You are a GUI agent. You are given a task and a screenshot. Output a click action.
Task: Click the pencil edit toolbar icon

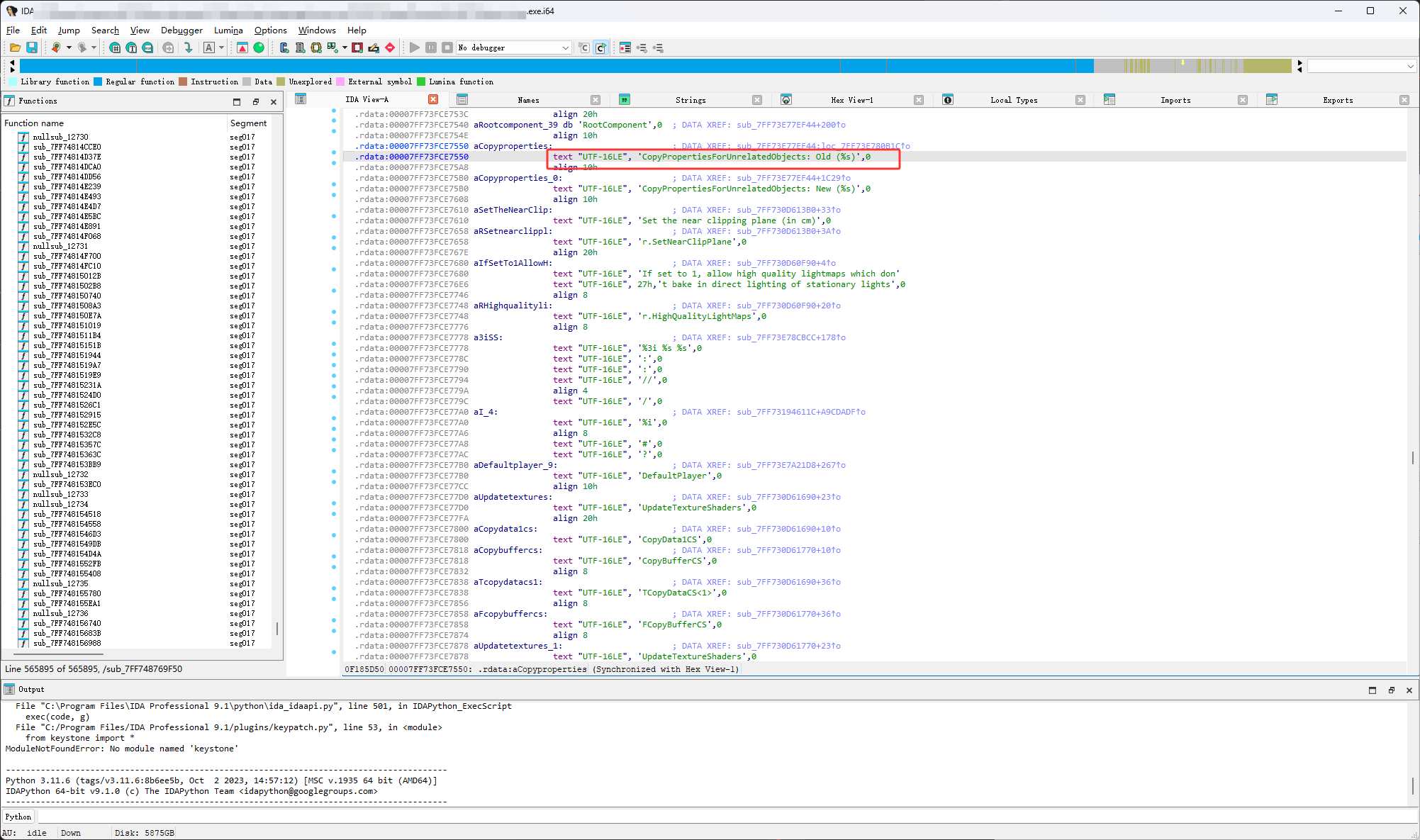tap(374, 47)
